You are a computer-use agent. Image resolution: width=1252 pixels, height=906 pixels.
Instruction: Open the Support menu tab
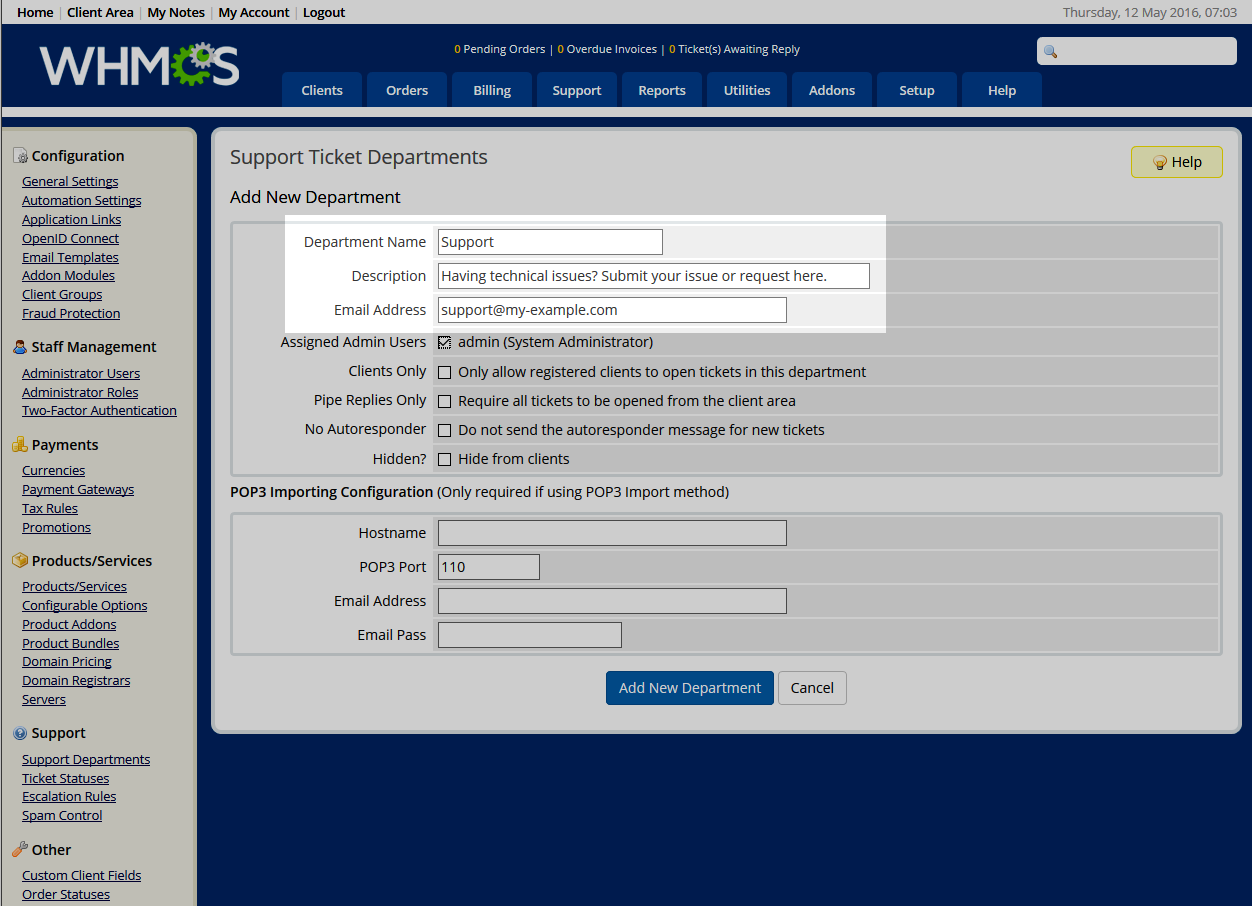coord(577,90)
